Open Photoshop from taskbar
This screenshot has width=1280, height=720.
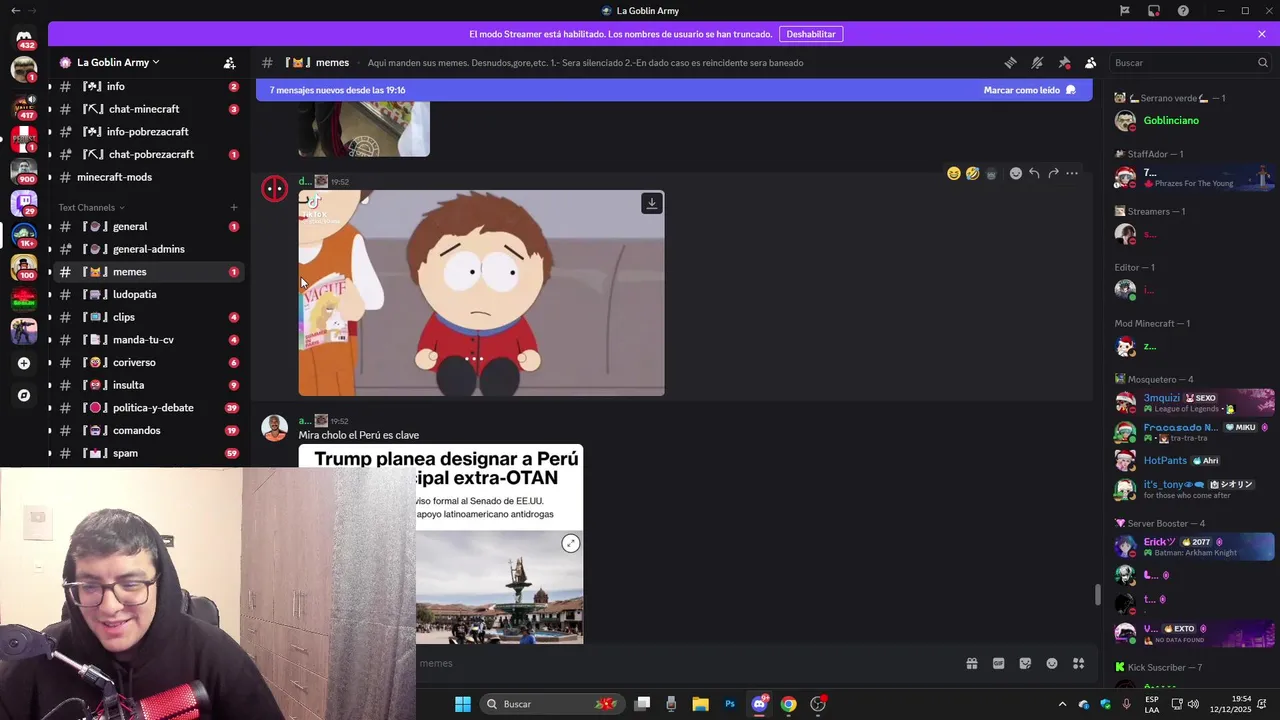[x=730, y=704]
